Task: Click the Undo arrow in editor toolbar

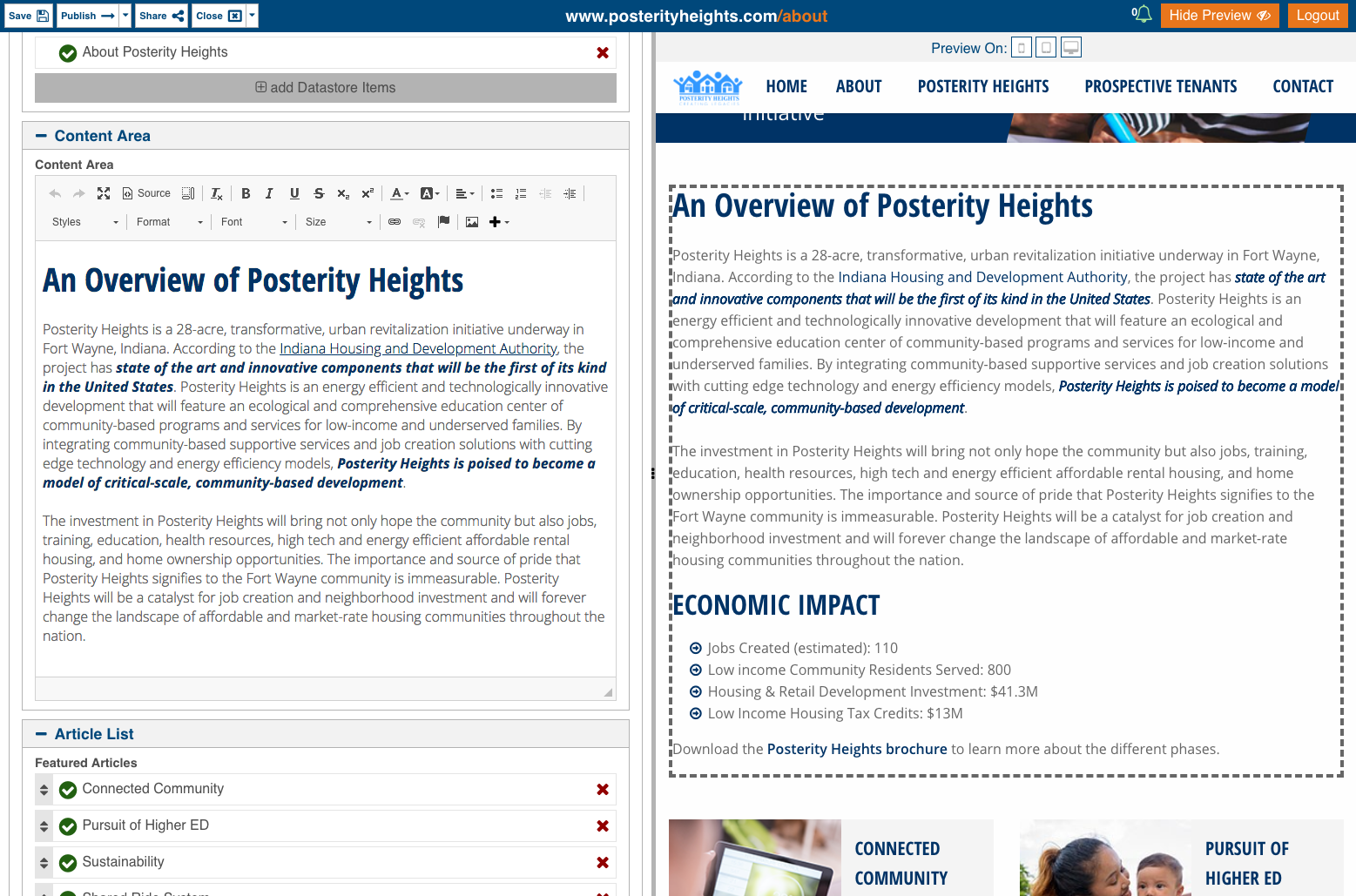Action: point(55,193)
